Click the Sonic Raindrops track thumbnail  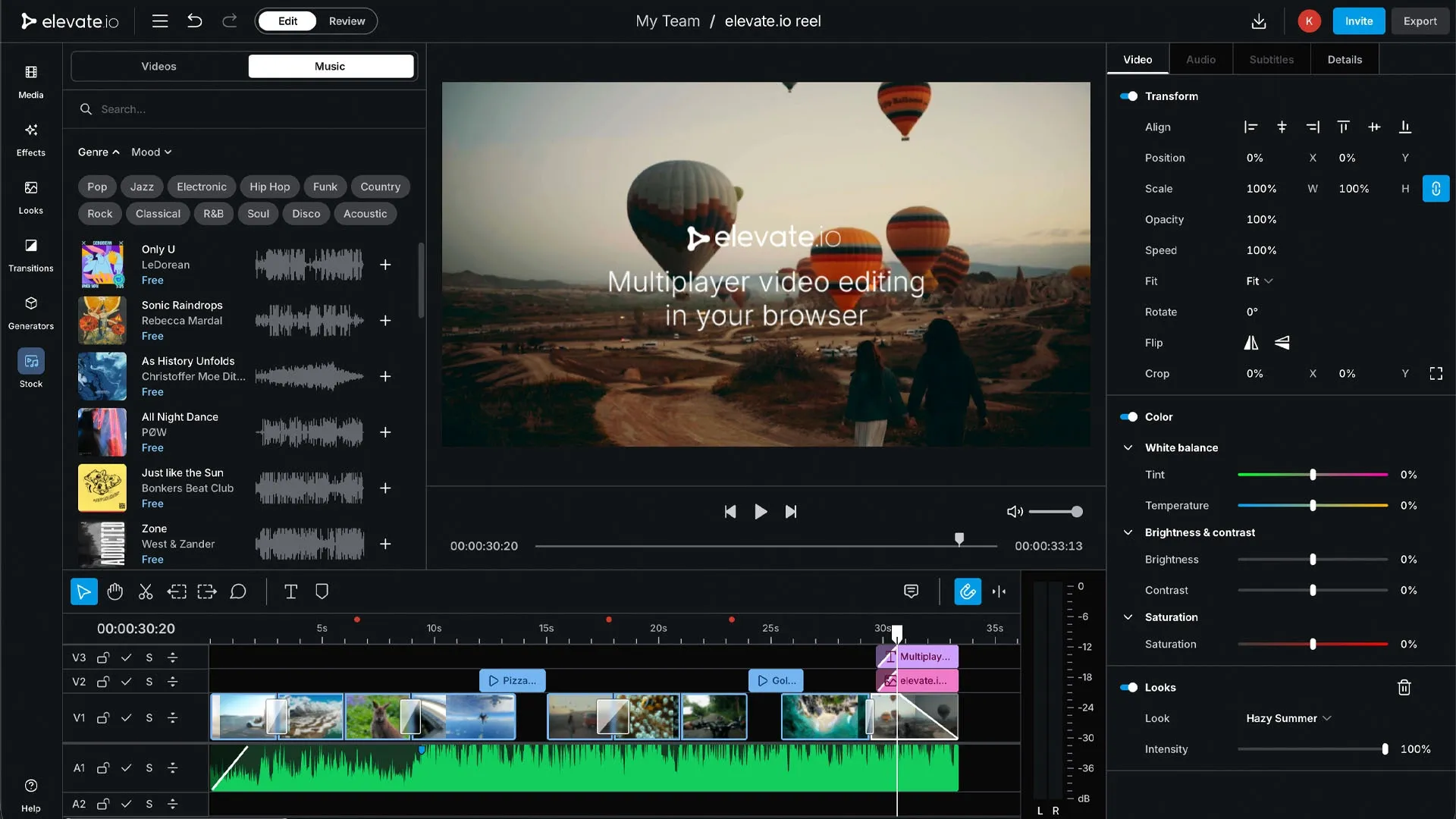click(x=101, y=320)
